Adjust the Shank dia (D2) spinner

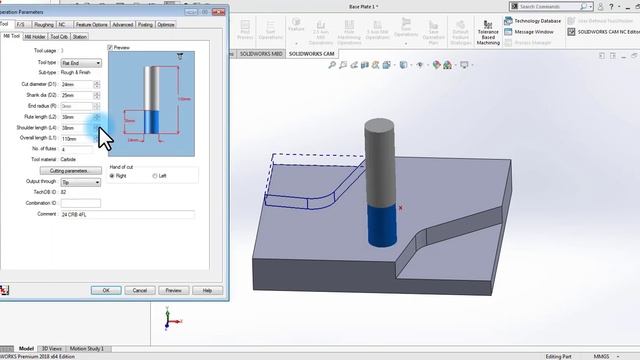point(97,95)
